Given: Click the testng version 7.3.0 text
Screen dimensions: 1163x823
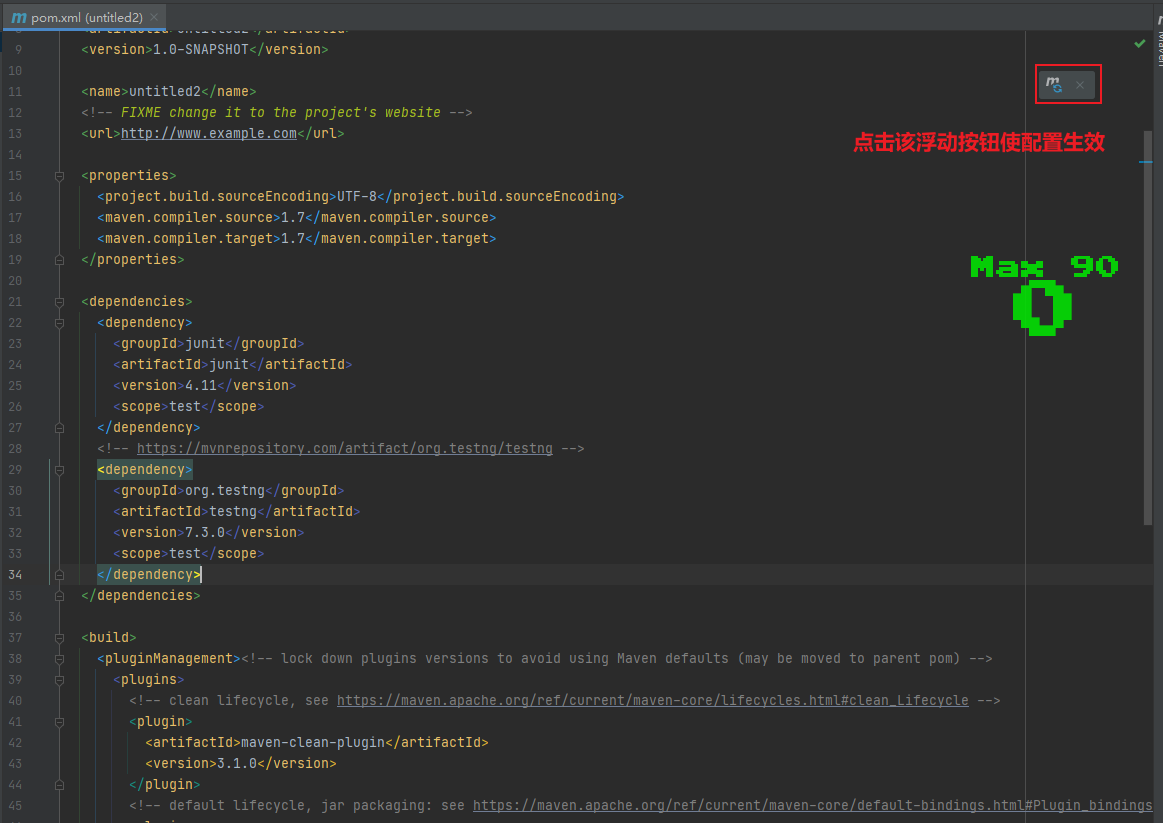Looking at the screenshot, I should pos(205,532).
